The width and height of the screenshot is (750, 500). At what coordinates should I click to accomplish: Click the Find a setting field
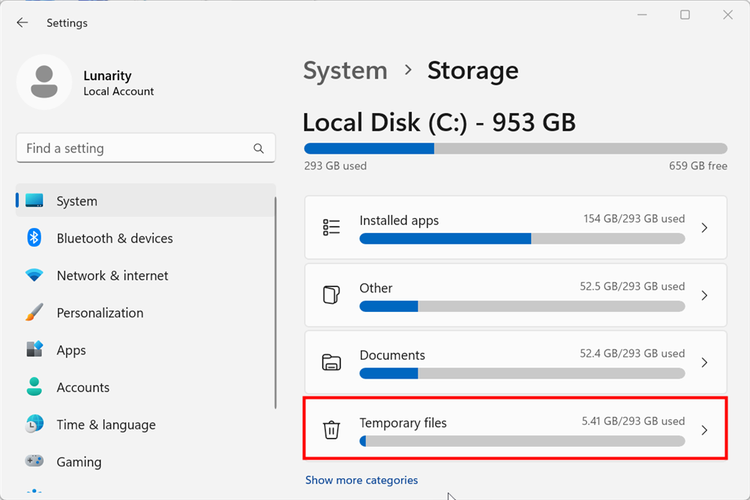pyautogui.click(x=135, y=148)
